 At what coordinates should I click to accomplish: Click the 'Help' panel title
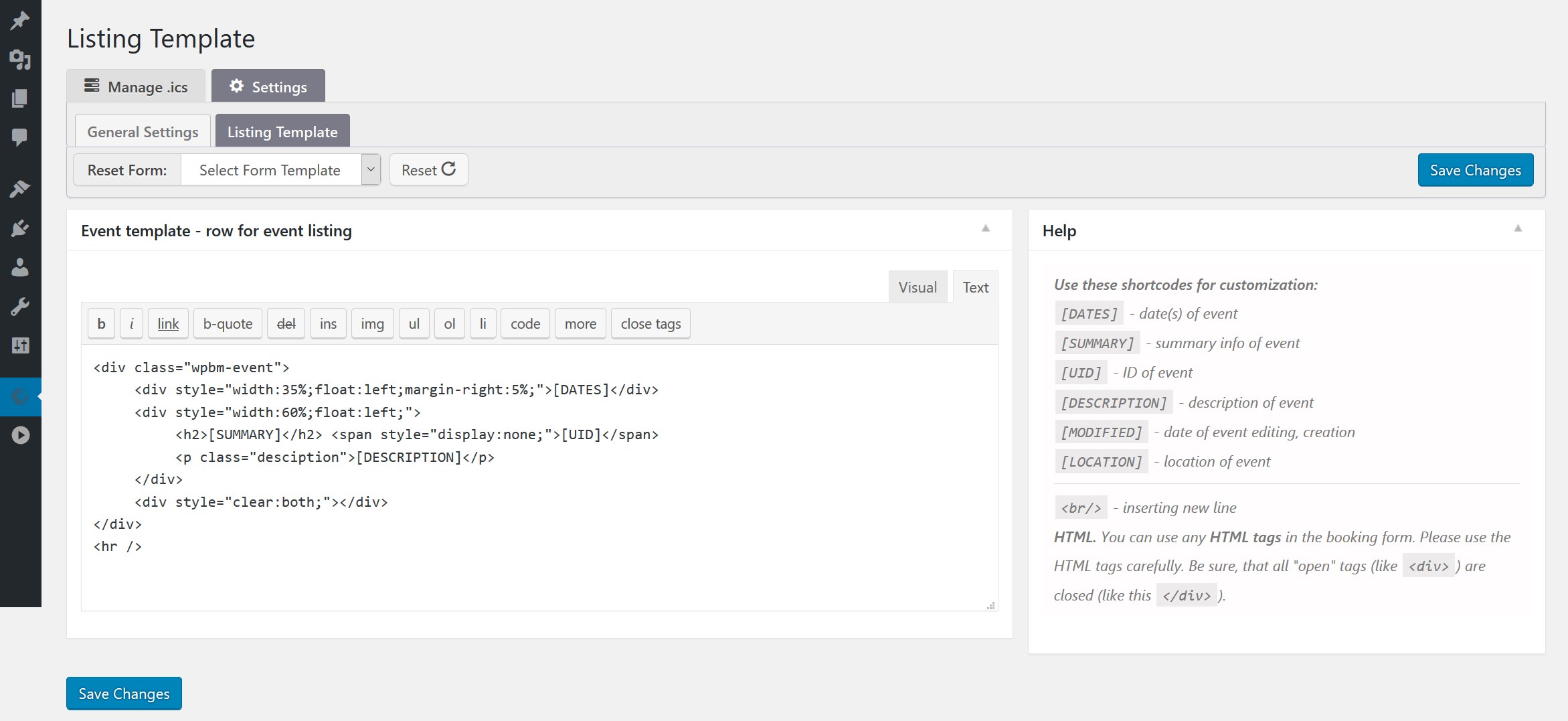tap(1059, 231)
